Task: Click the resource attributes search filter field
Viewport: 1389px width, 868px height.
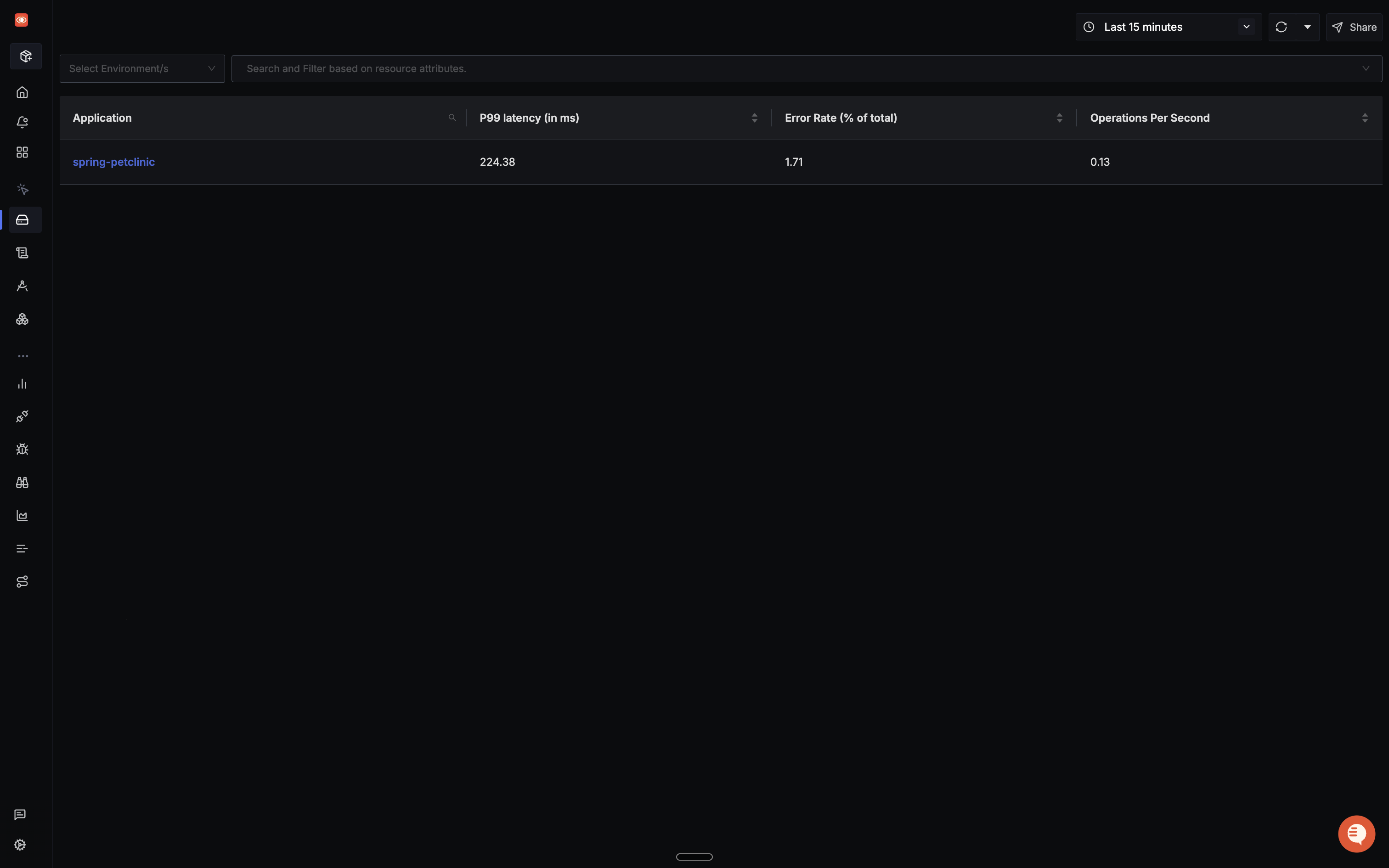Action: click(x=798, y=69)
